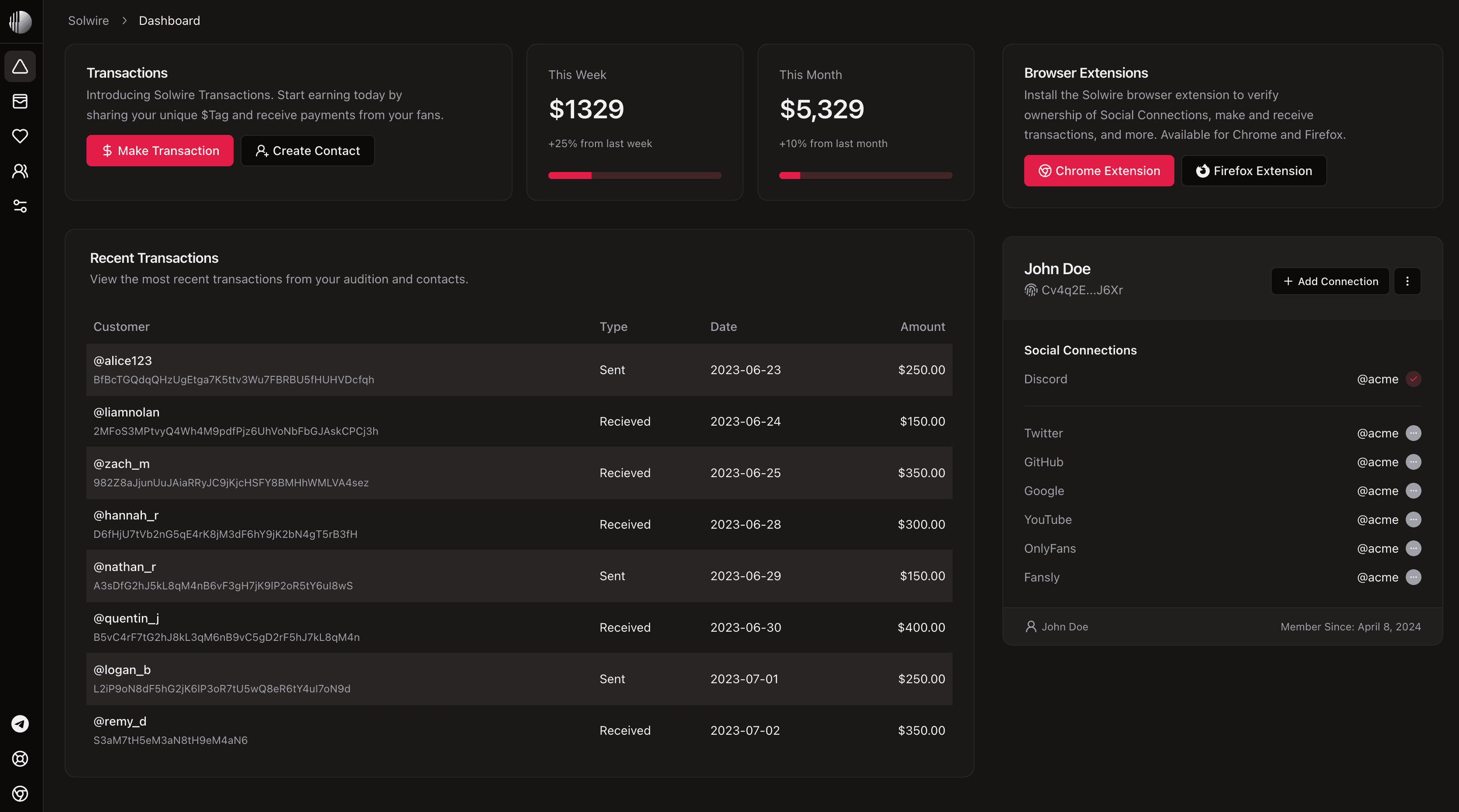Select customer @remy_d
1459x812 pixels.
pyautogui.click(x=120, y=721)
